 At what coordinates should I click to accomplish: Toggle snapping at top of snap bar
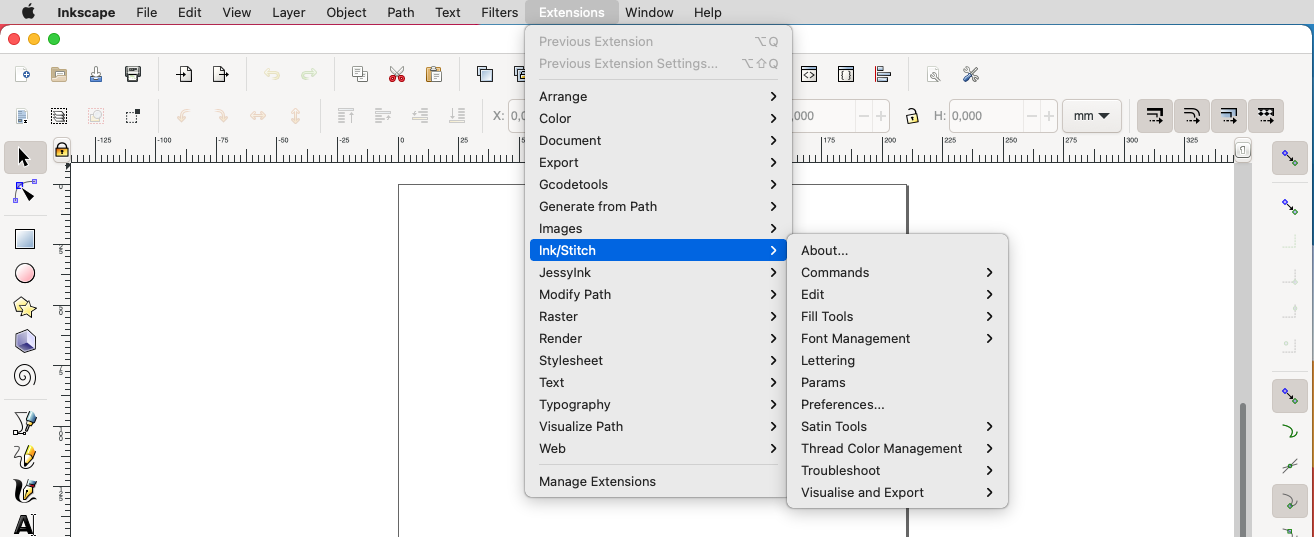1290,158
